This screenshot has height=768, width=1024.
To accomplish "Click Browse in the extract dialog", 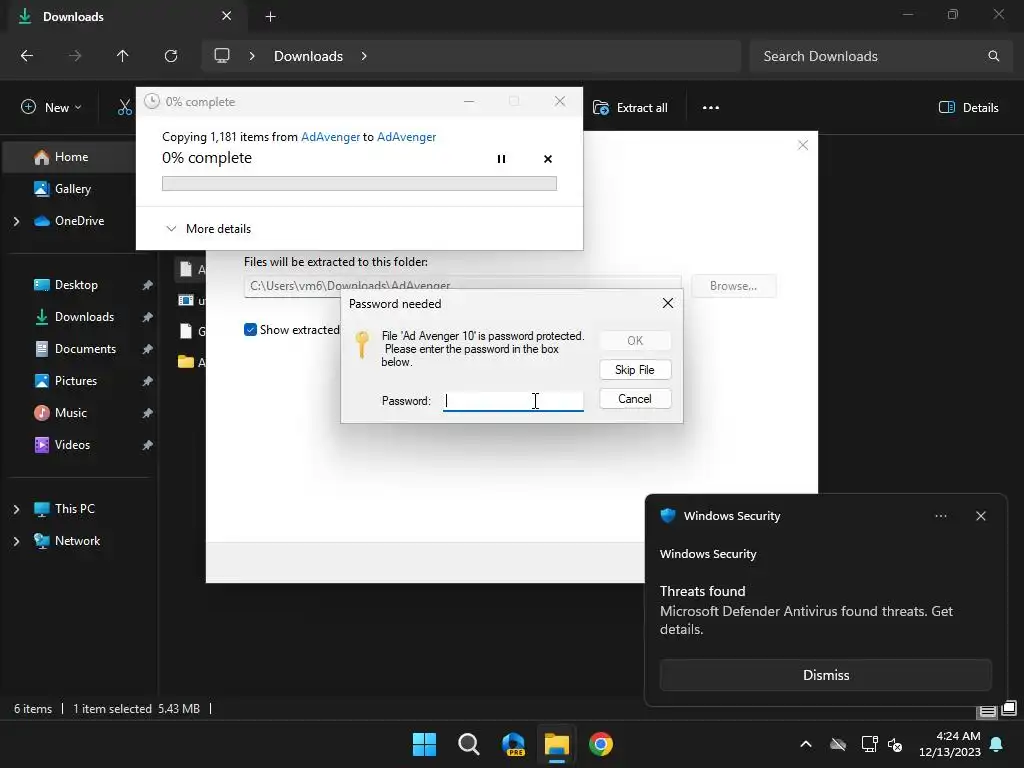I will click(x=733, y=286).
